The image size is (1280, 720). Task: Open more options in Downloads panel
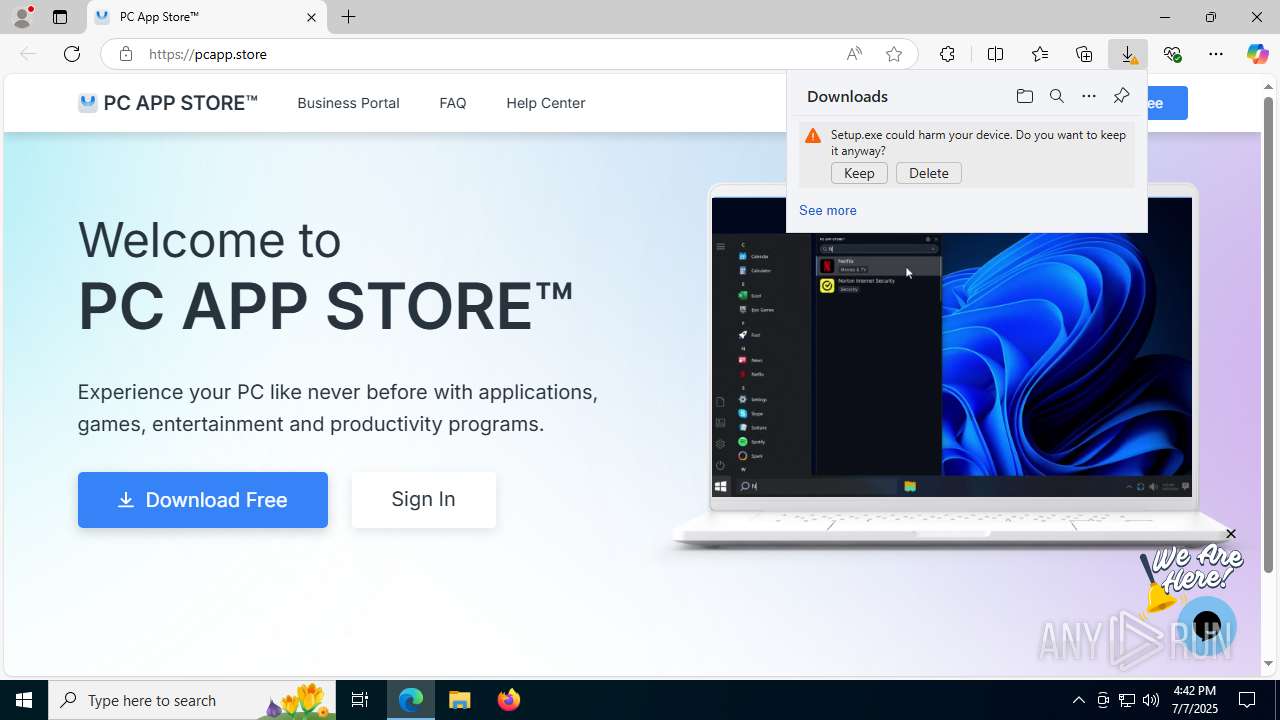(1089, 96)
